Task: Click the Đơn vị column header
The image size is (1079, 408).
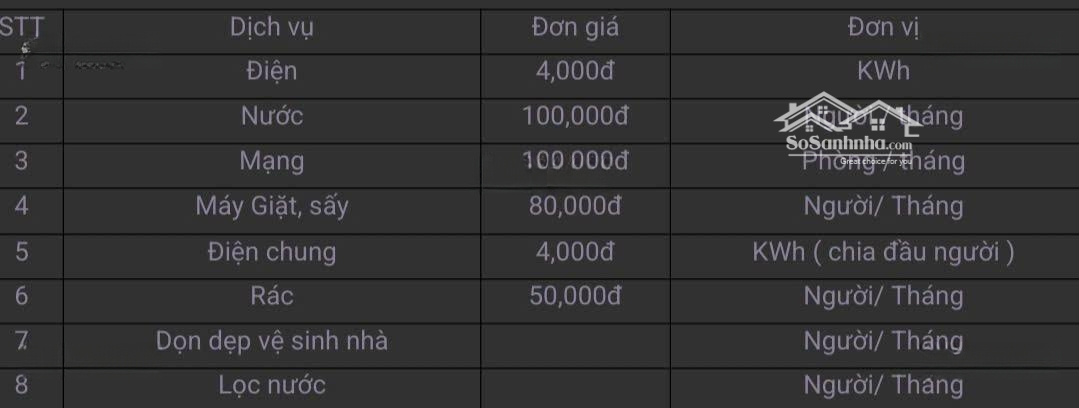Action: tap(883, 27)
